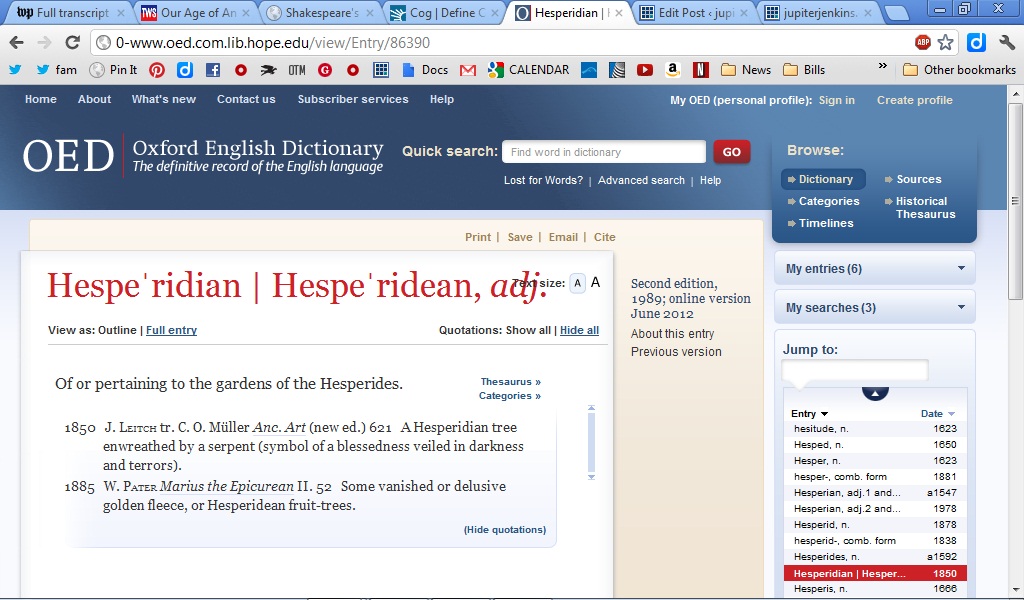Click the address bar URL

click(x=272, y=43)
